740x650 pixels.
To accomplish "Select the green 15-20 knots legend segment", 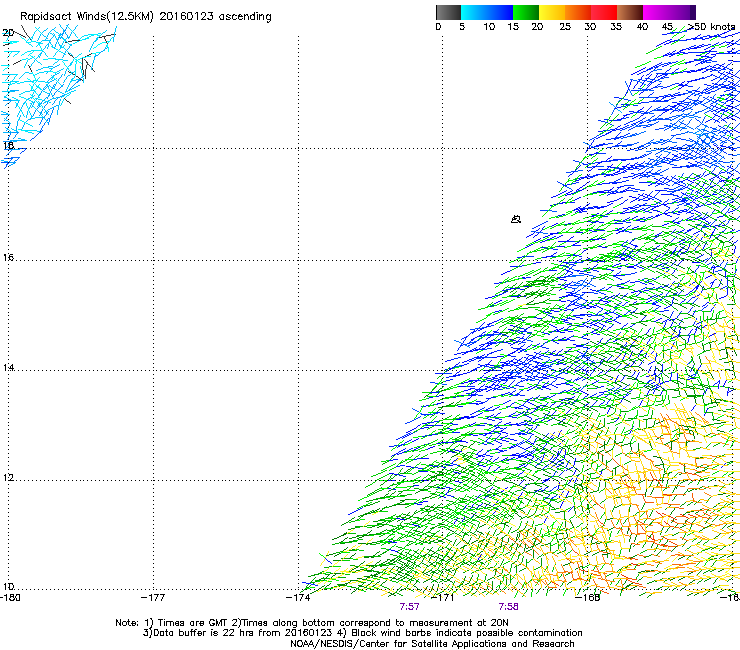I will tap(526, 12).
